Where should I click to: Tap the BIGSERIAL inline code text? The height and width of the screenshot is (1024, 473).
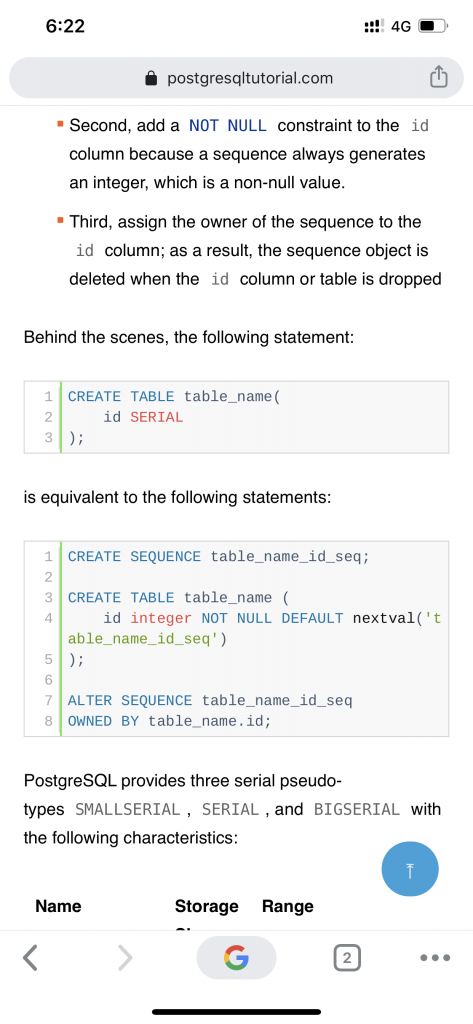click(x=357, y=809)
